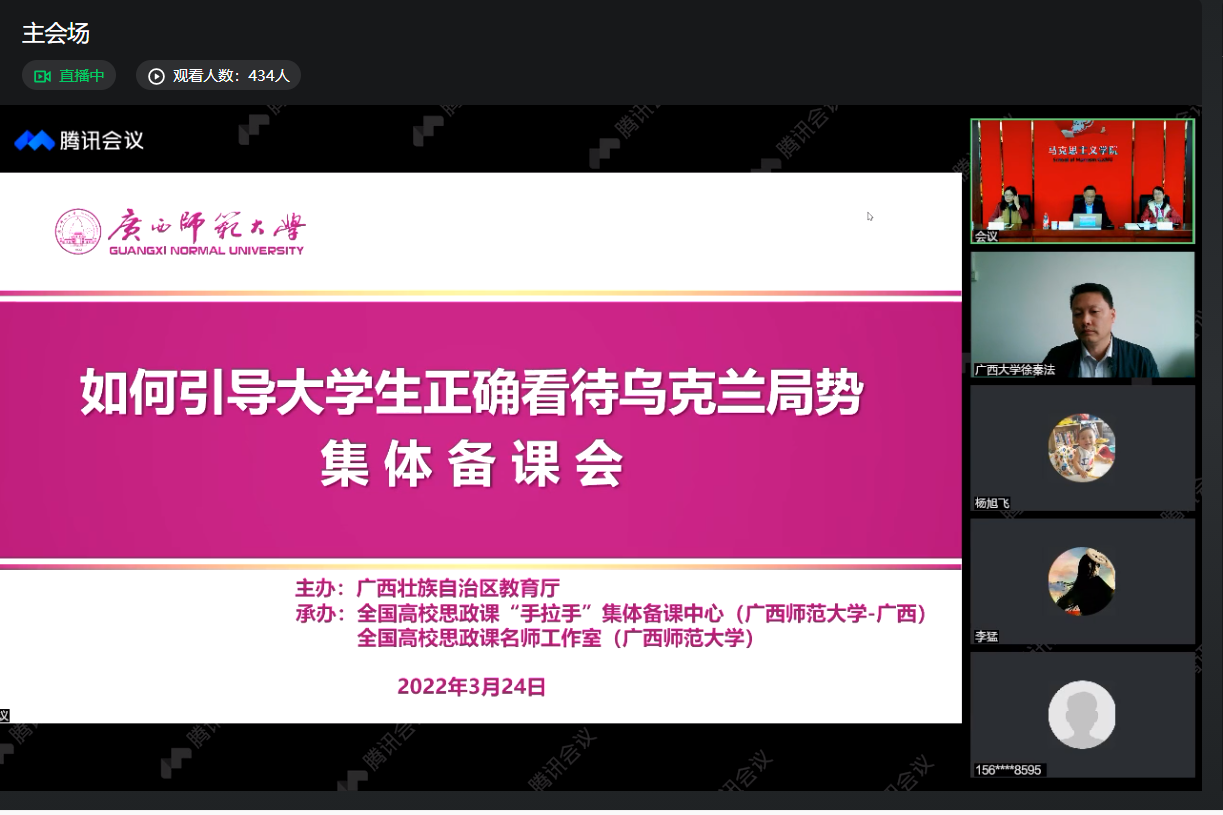Screen dimensions: 1223x815
Task: Click the 主办：广西壮族自治区教育厅 line on the slide
Action: pyautogui.click(x=435, y=588)
